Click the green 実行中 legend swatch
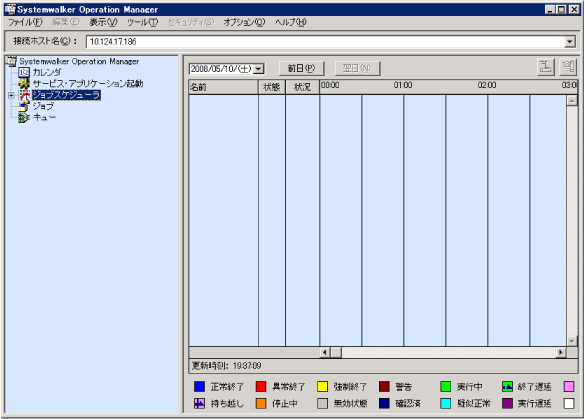The width and height of the screenshot is (585, 419). 446,387
